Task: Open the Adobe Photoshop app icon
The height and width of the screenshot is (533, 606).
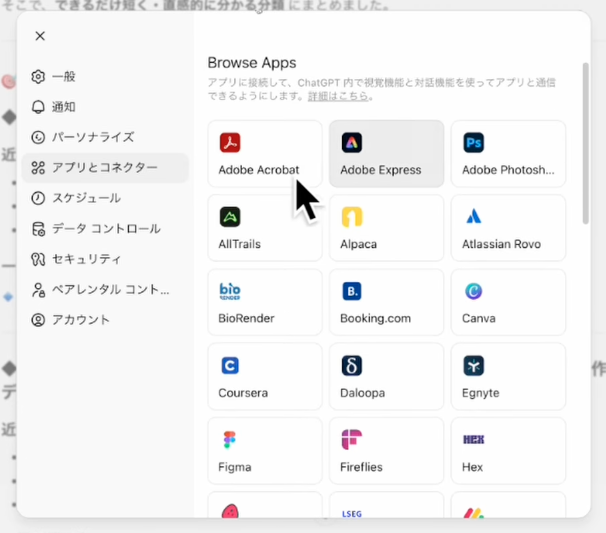Action: [473, 143]
